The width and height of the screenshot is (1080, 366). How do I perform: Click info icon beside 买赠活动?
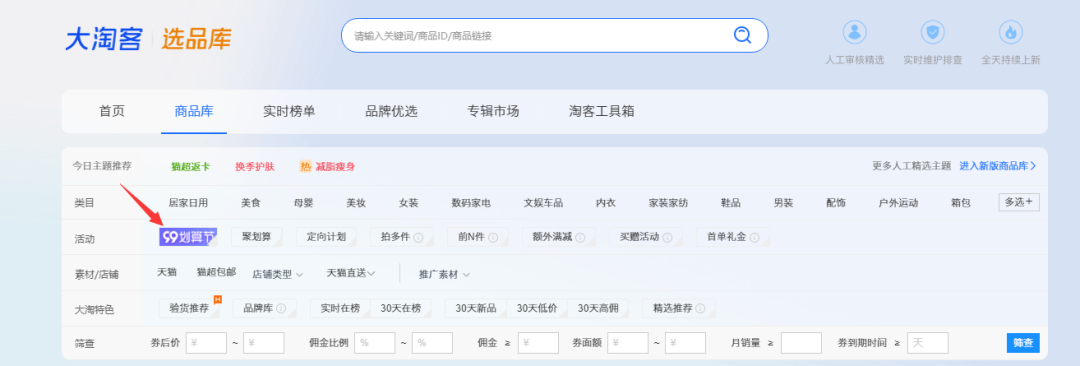(x=666, y=237)
